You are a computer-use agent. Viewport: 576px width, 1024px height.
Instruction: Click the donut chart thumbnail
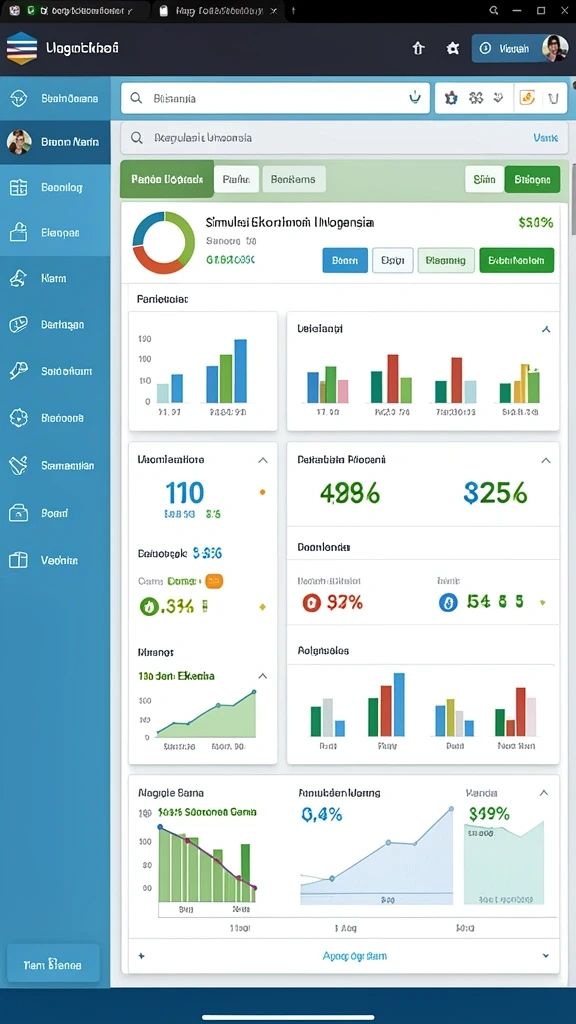pyautogui.click(x=164, y=242)
